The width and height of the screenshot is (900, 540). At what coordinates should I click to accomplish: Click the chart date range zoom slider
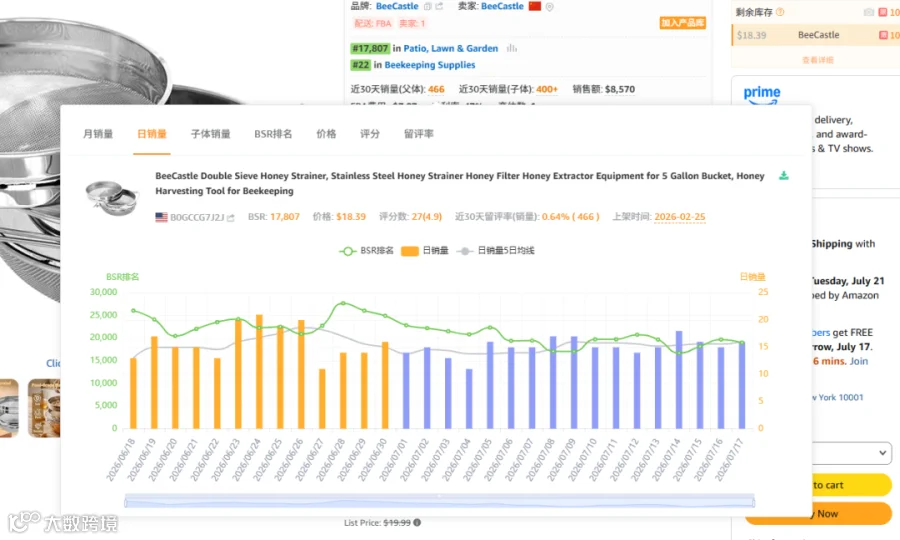click(439, 503)
